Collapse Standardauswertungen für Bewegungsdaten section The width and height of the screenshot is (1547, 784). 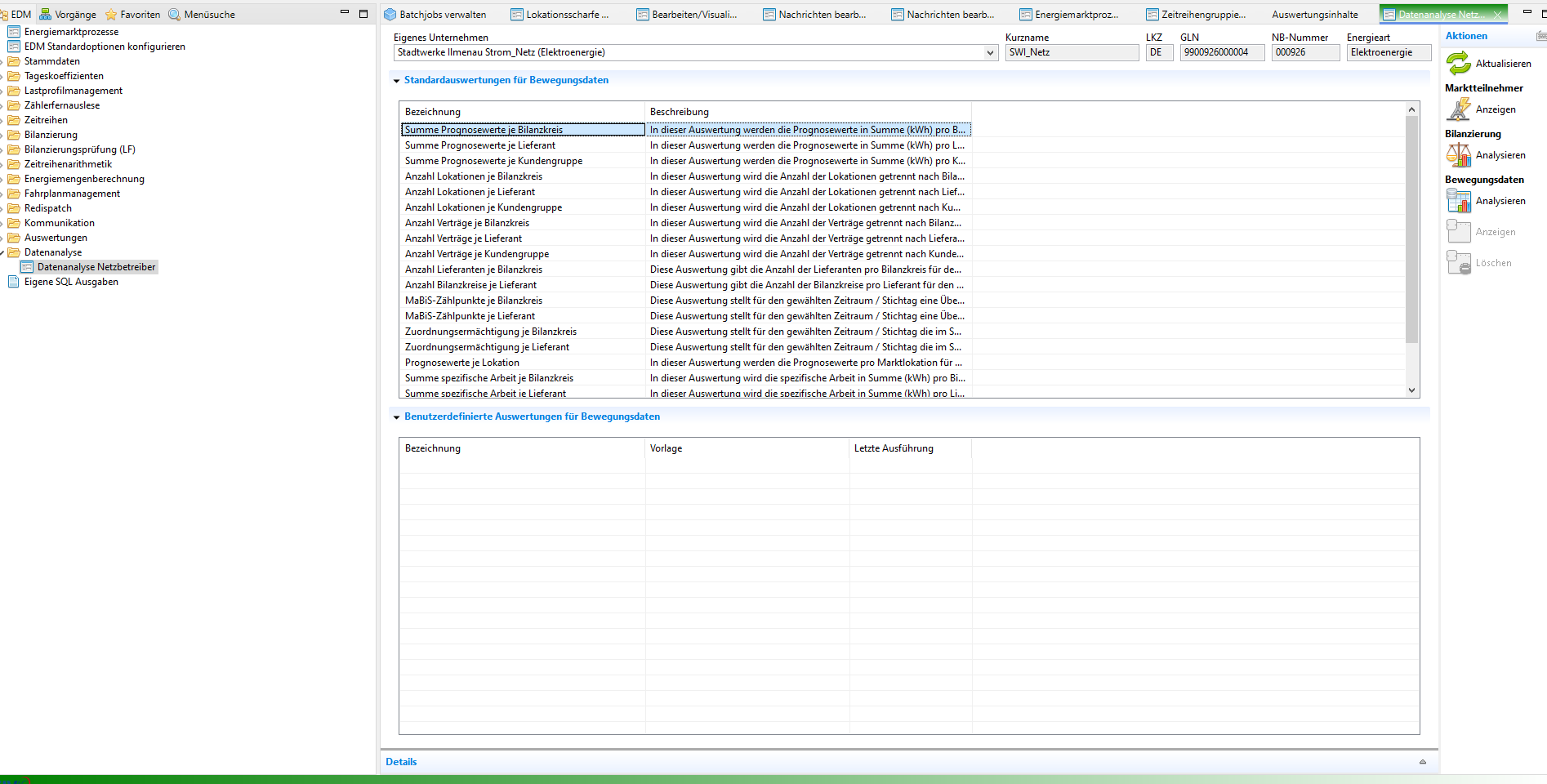pyautogui.click(x=397, y=81)
